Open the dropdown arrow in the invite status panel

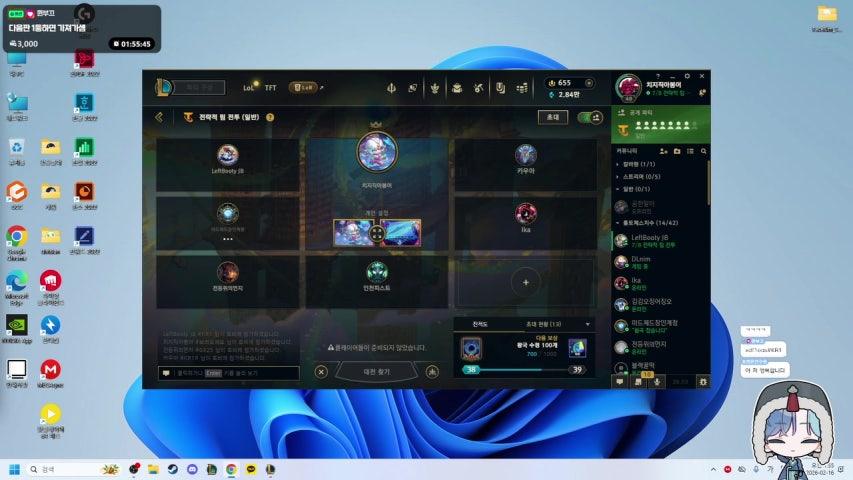pyautogui.click(x=588, y=325)
